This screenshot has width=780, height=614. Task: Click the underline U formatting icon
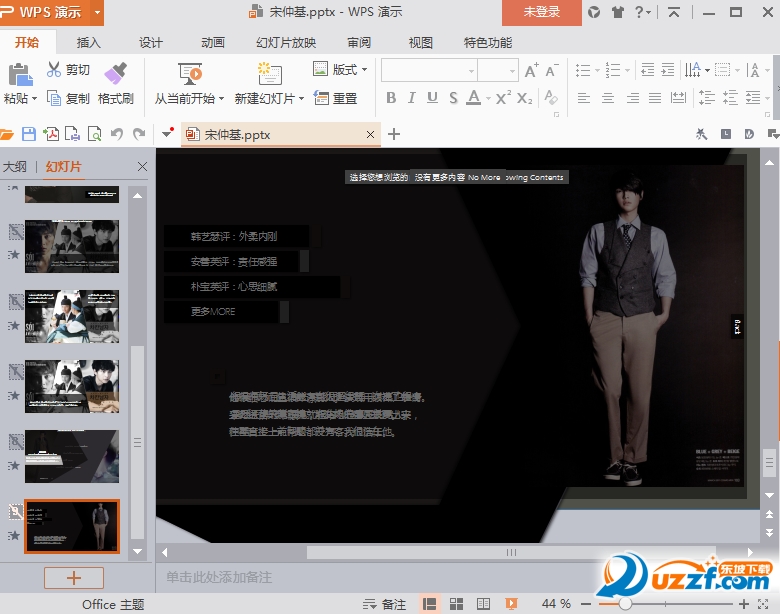click(x=432, y=98)
